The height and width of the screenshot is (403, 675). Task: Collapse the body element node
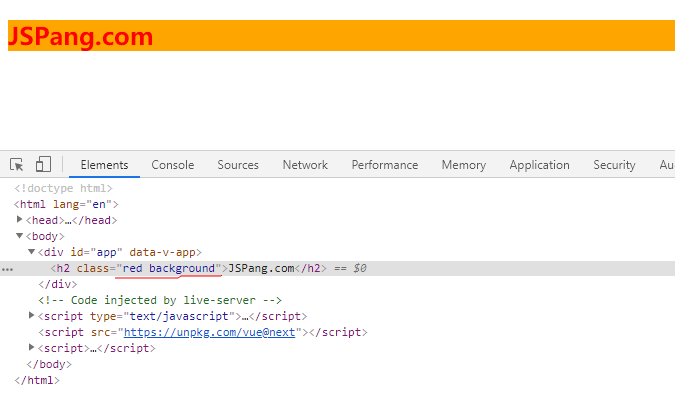(19, 236)
